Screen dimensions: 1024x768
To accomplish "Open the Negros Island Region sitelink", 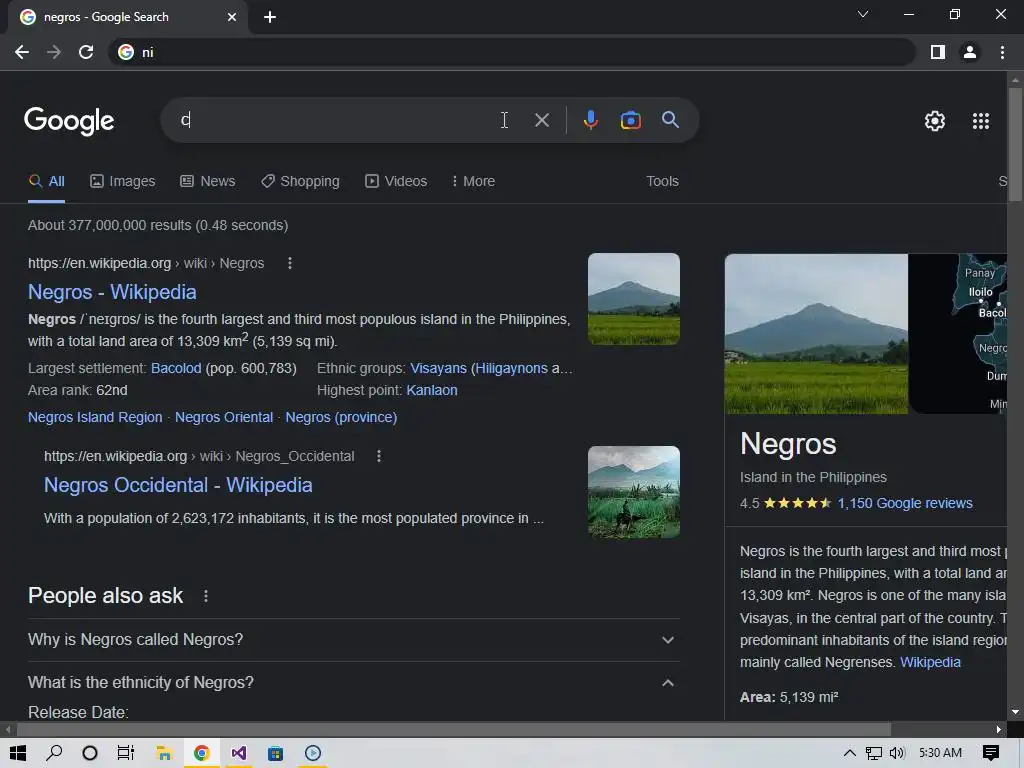I will click(95, 417).
